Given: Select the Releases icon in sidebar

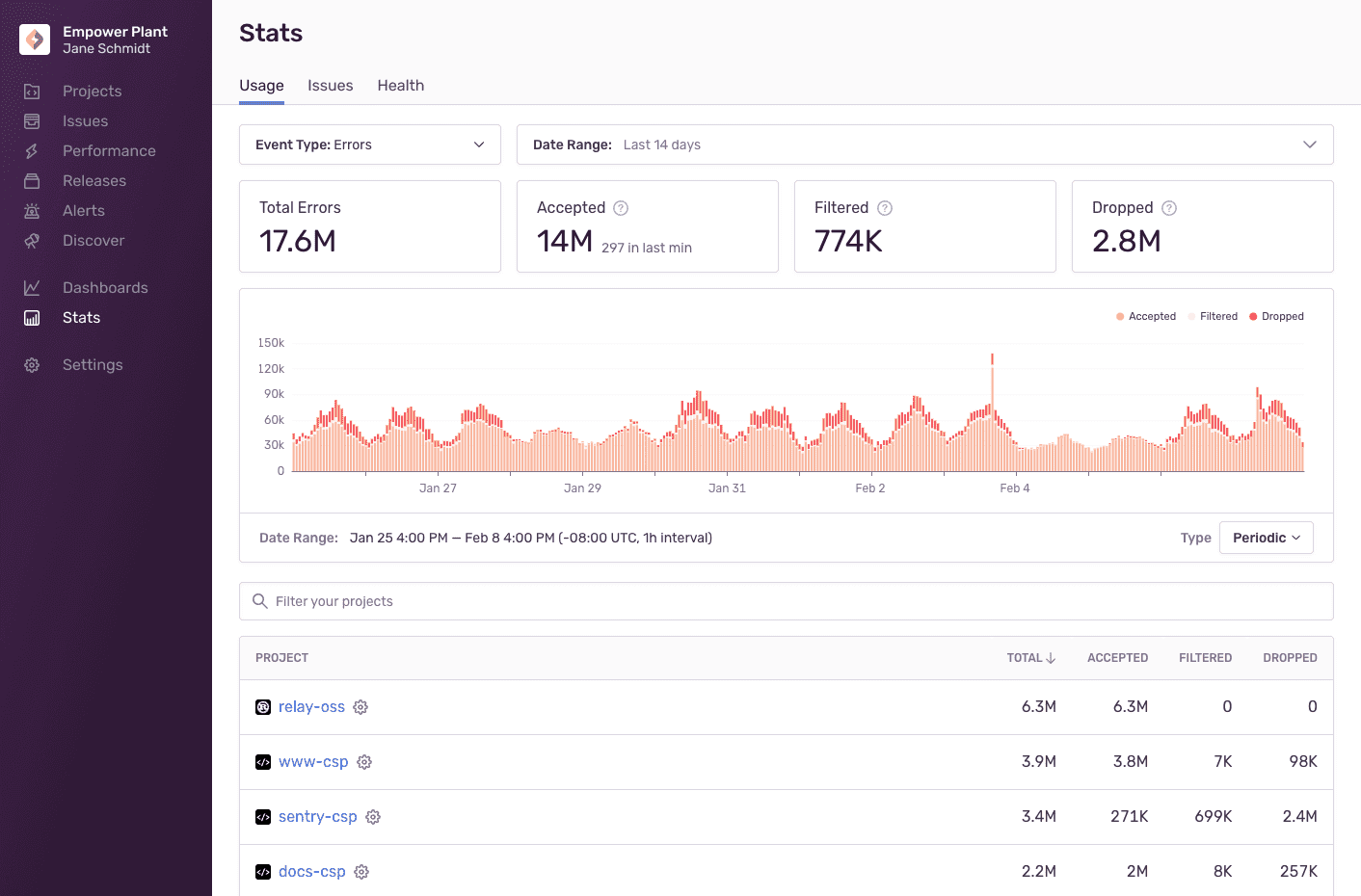Looking at the screenshot, I should [x=32, y=180].
